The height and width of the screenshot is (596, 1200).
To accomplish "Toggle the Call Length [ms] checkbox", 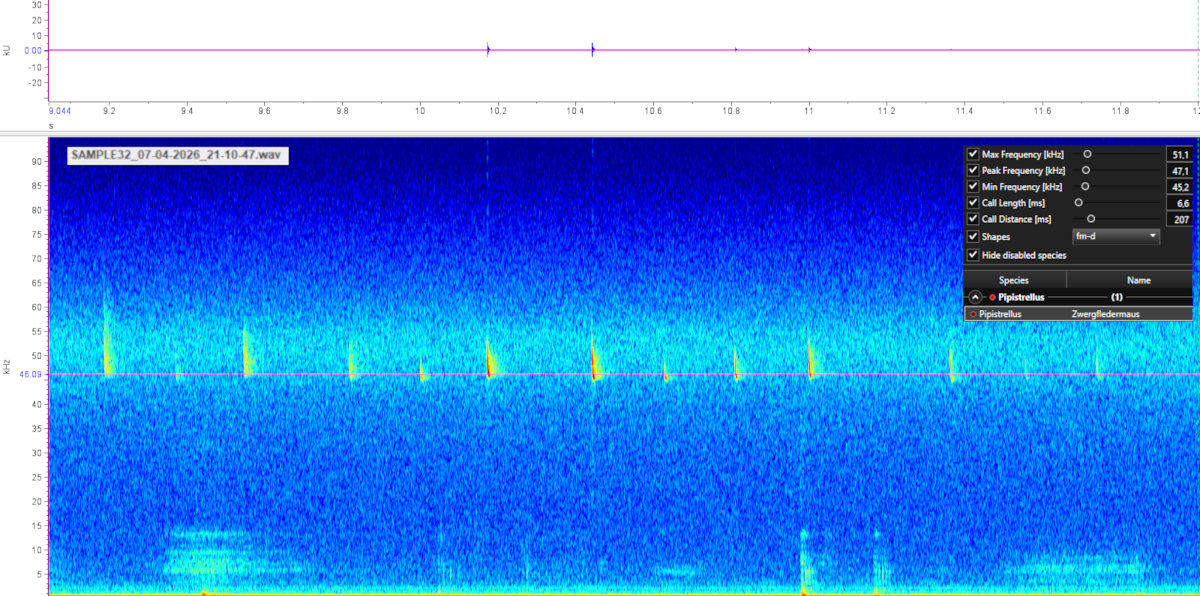I will pos(973,203).
